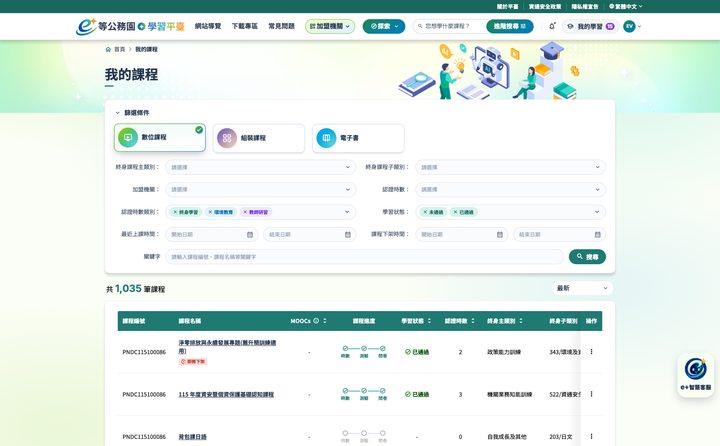Viewport: 720px width, 446px height.
Task: Sort by the 學習狀態 column
Action: pos(429,321)
